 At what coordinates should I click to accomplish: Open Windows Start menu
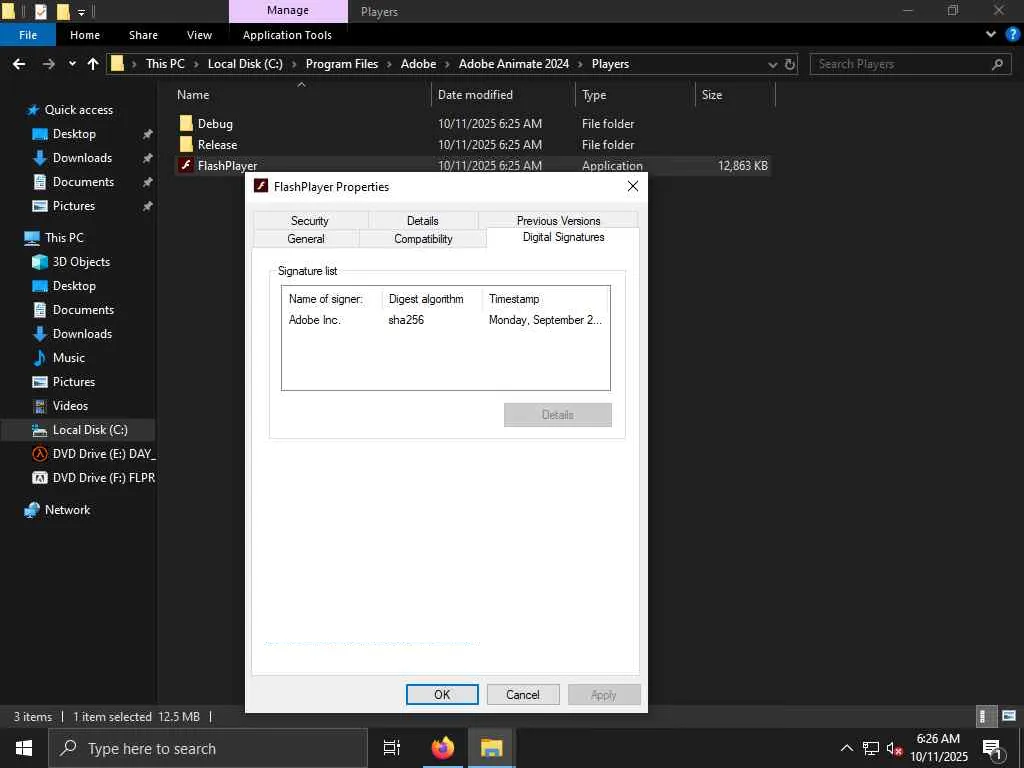(x=24, y=748)
